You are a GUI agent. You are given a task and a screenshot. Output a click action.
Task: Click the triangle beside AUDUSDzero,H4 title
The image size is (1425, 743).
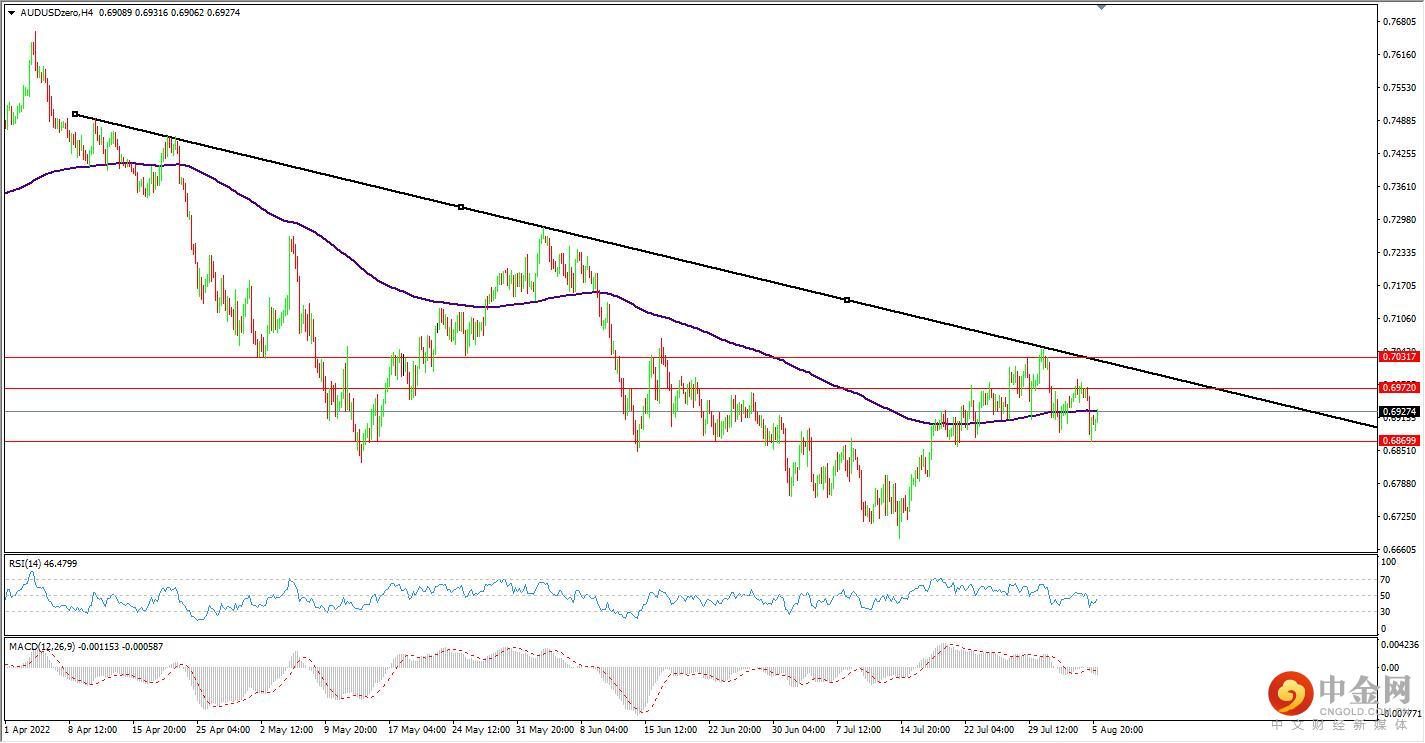11,12
